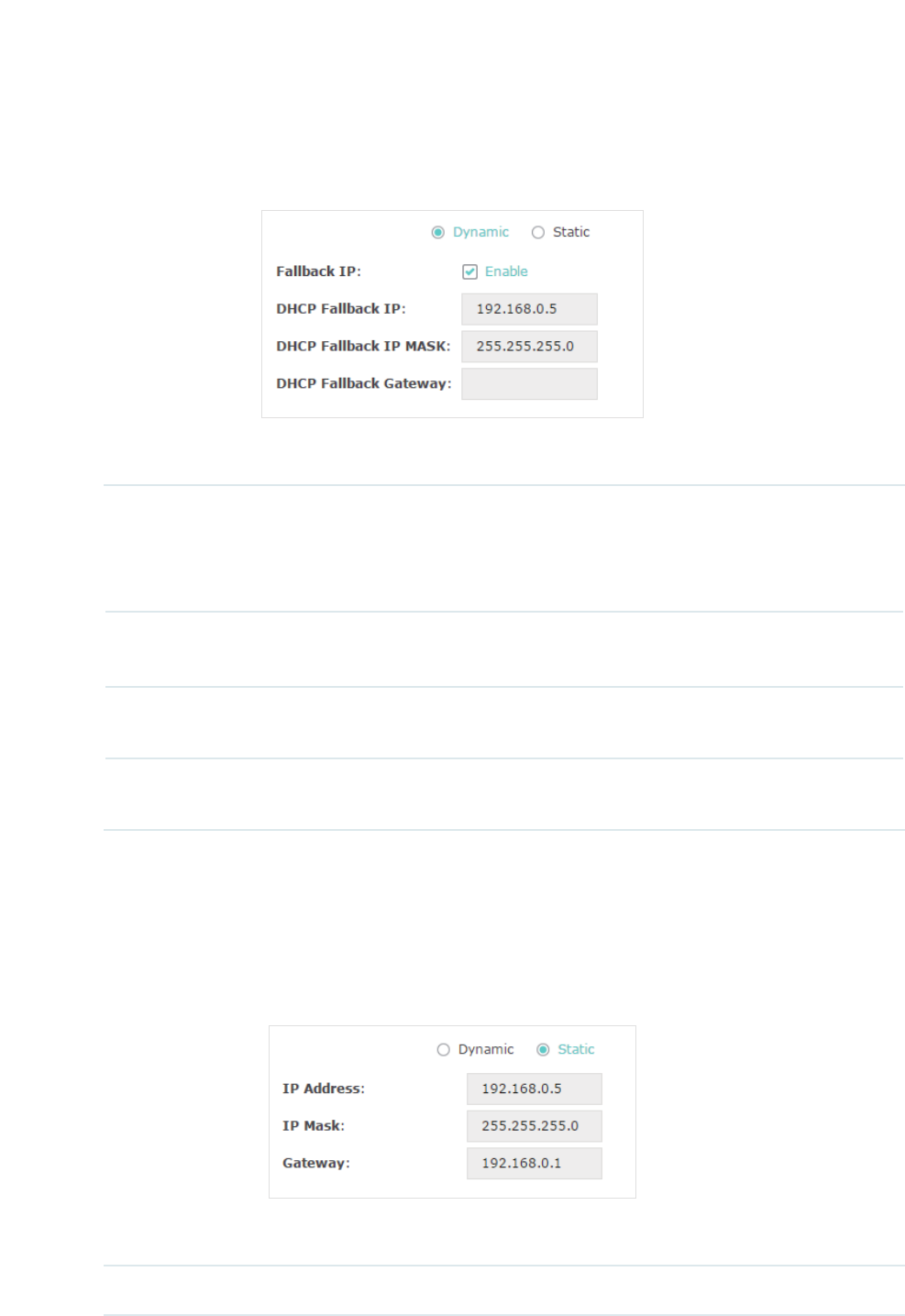Click the 'IP Address:' label
The image size is (905, 1316).
(324, 1089)
